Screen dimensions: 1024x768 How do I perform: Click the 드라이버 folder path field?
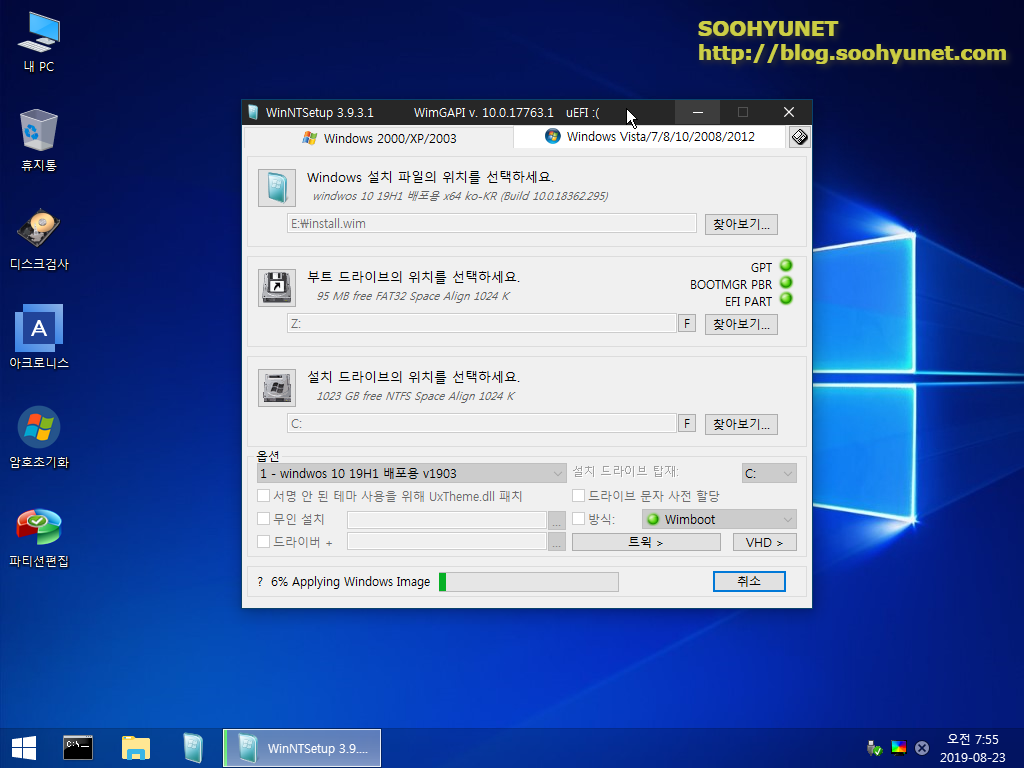click(447, 541)
